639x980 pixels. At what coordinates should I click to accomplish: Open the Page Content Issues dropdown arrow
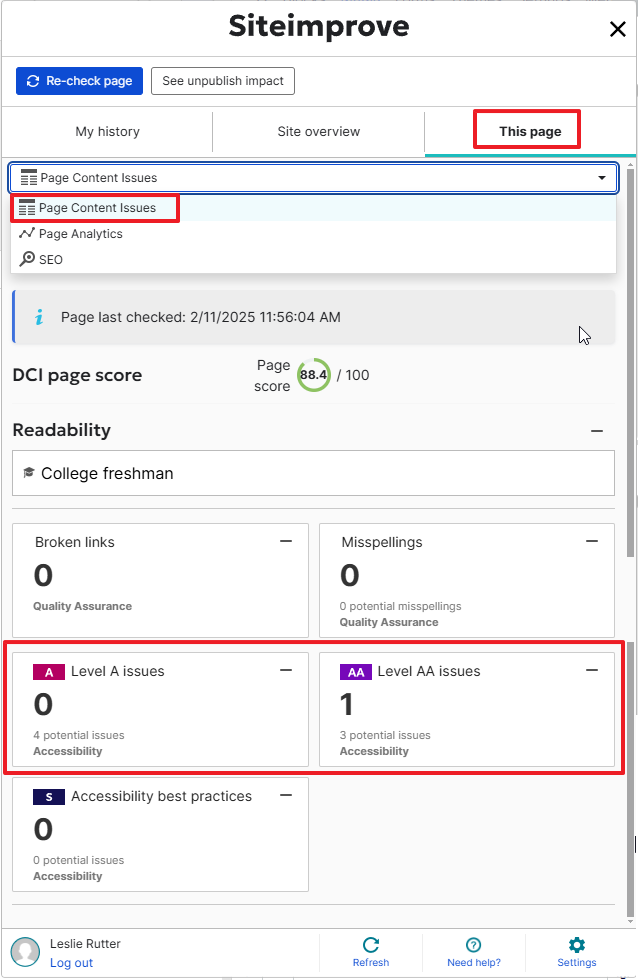pos(602,178)
